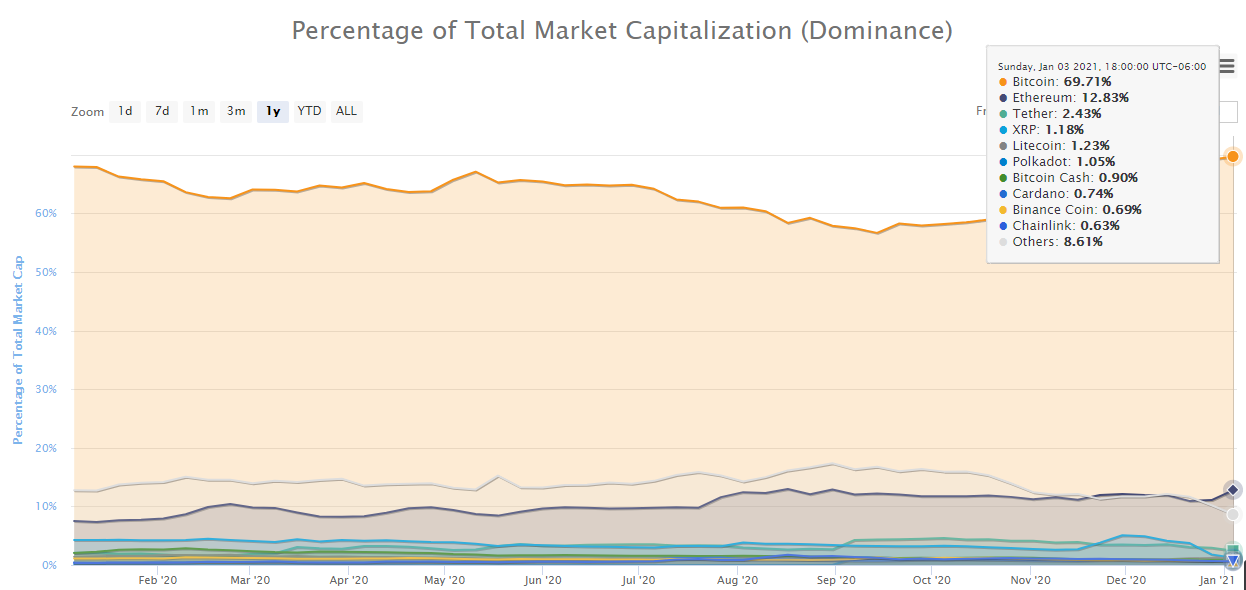The width and height of the screenshot is (1246, 590).
Task: Set zoom to 1m
Action: pyautogui.click(x=199, y=111)
